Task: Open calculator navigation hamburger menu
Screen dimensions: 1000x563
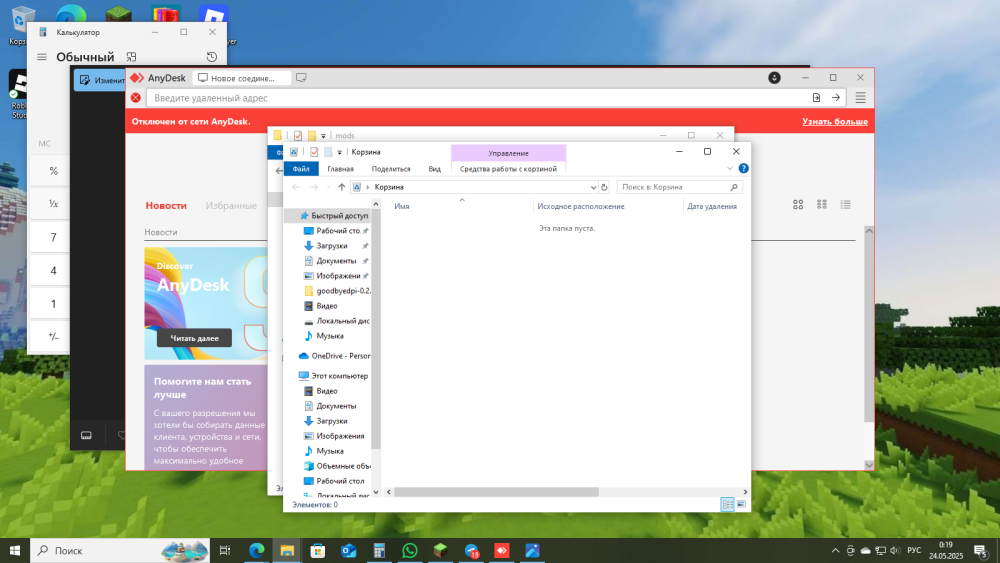Action: (x=42, y=57)
